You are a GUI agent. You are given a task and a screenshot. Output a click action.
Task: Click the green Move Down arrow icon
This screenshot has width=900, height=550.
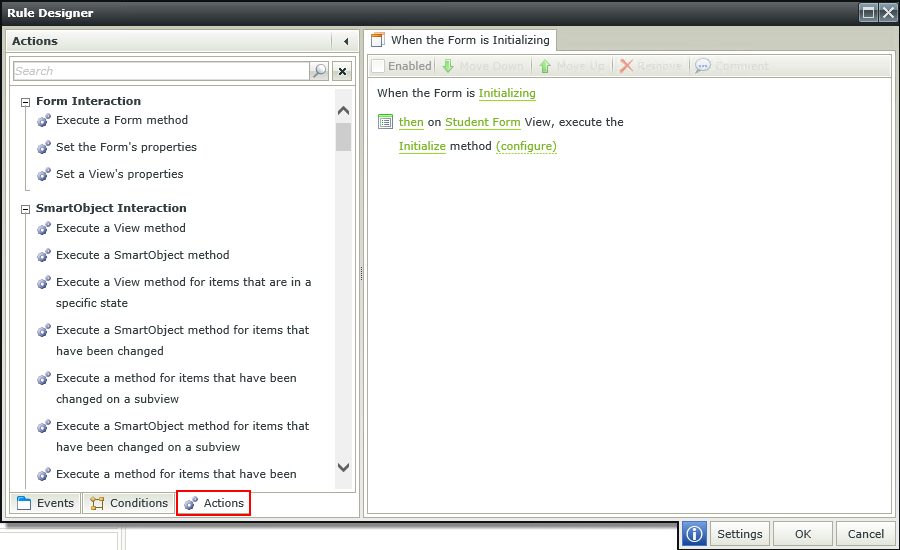pyautogui.click(x=448, y=66)
